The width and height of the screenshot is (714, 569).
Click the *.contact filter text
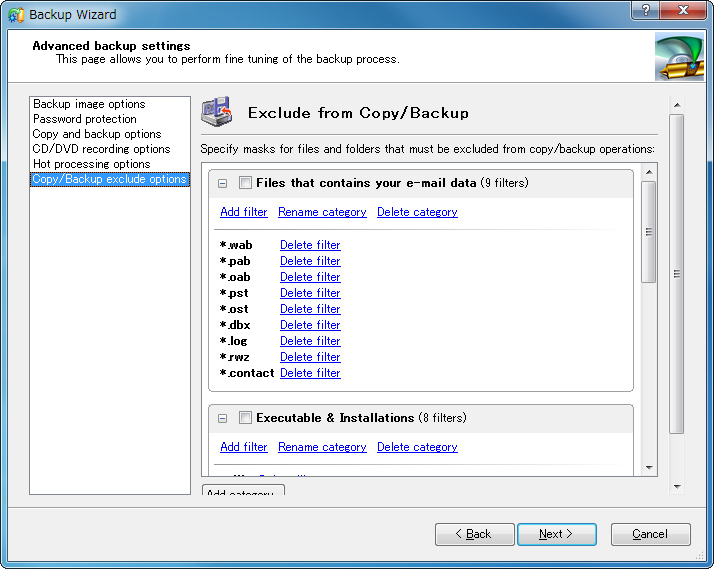tap(247, 373)
